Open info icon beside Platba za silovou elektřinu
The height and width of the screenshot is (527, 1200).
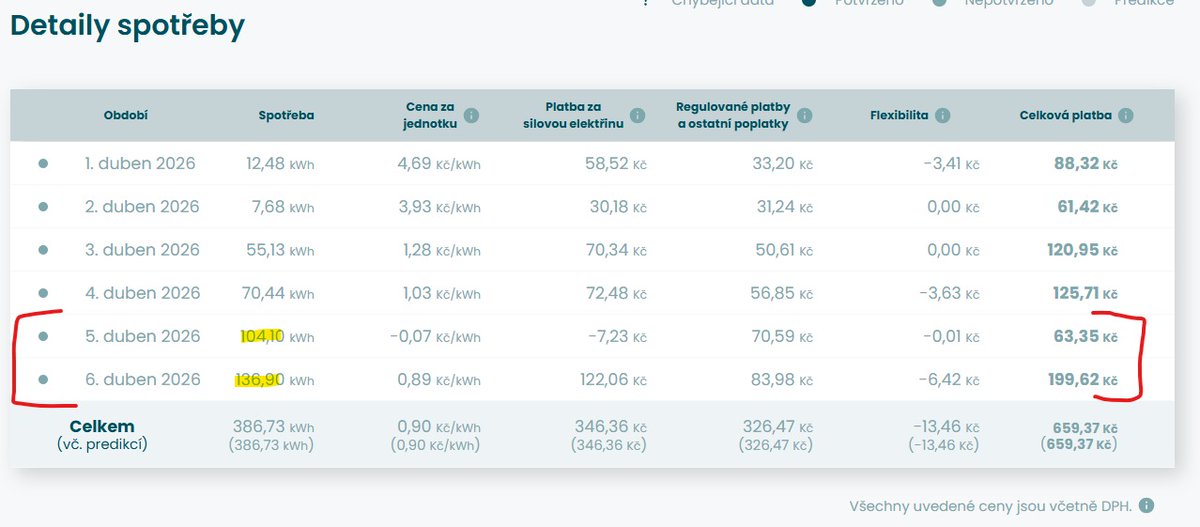pyautogui.click(x=636, y=115)
